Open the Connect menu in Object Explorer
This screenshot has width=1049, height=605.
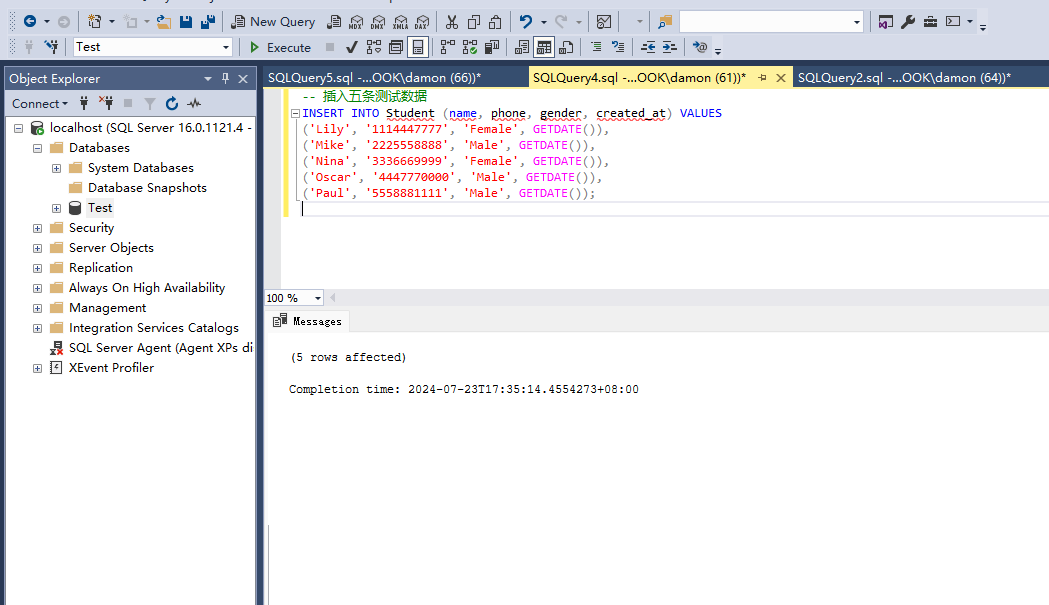point(39,103)
